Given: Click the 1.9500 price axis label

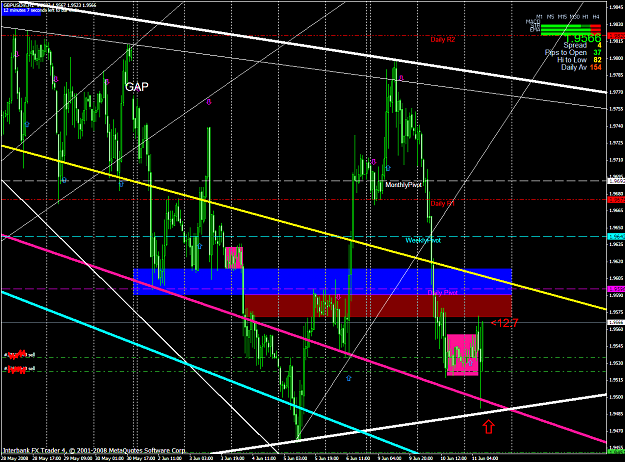Looking at the screenshot, I should coord(616,397).
